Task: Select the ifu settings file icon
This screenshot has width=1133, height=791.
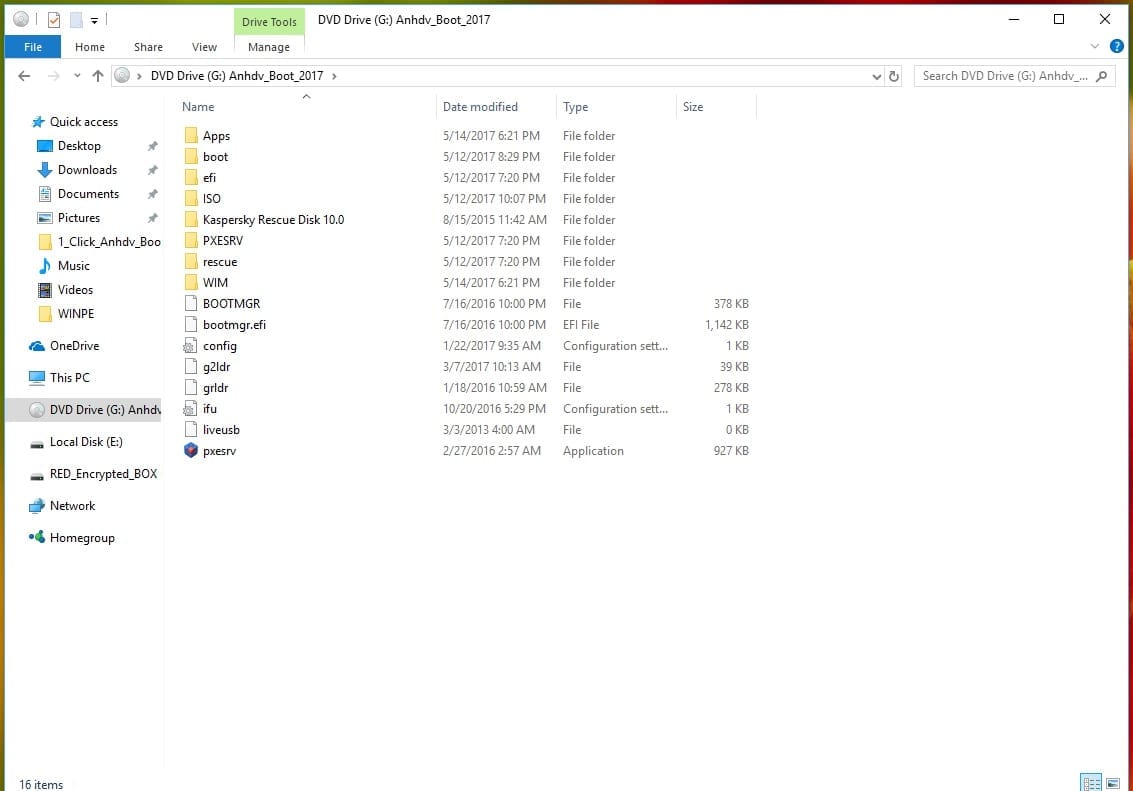Action: (x=191, y=408)
